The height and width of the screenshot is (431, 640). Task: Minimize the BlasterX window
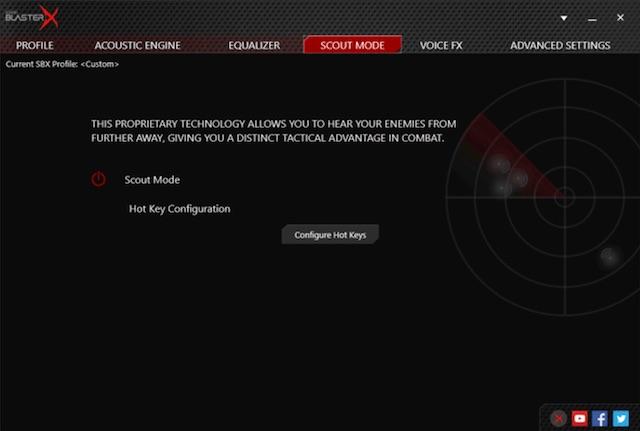click(x=592, y=19)
